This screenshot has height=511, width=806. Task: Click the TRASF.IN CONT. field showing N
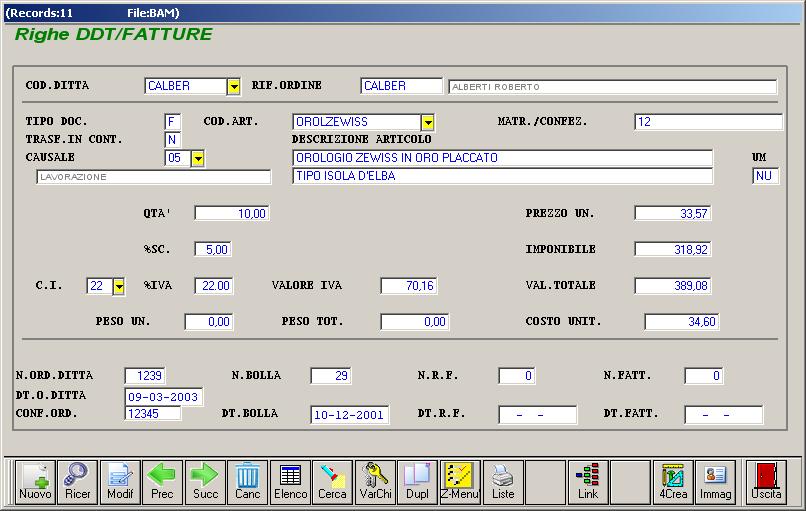click(172, 140)
